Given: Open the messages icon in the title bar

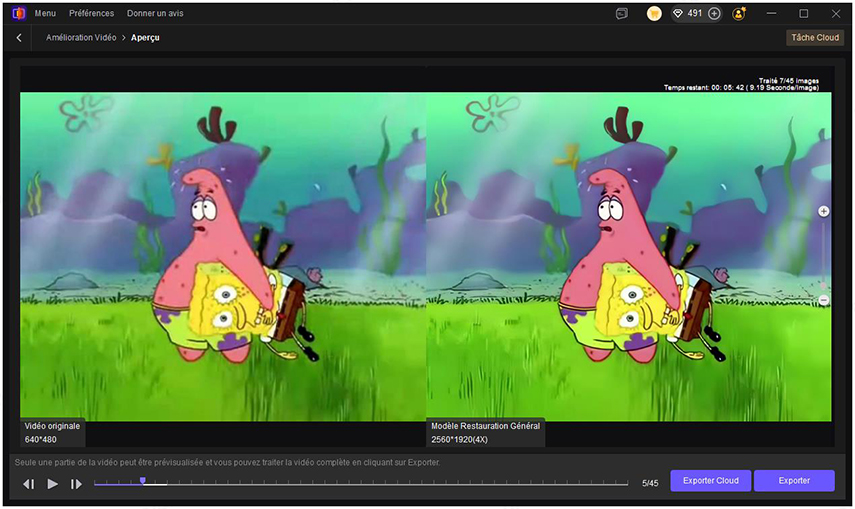Looking at the screenshot, I should (622, 14).
